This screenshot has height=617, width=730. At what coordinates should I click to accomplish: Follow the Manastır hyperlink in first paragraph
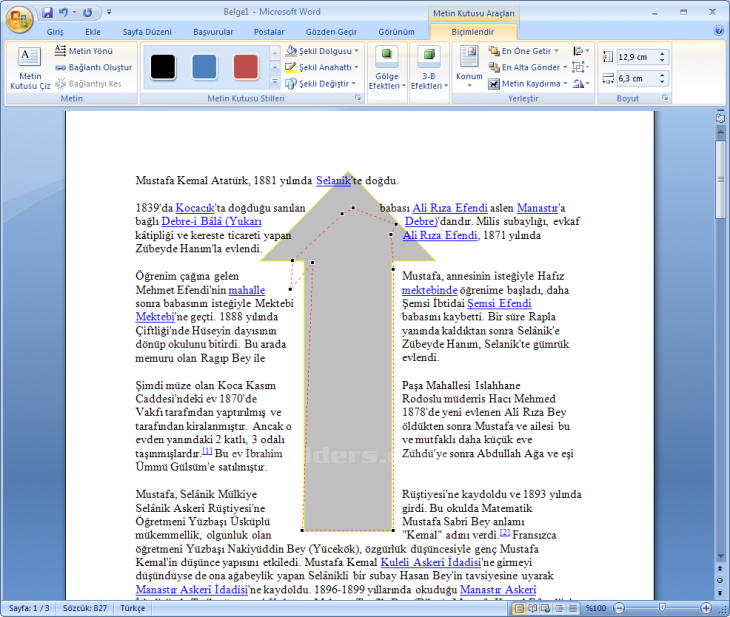pos(537,208)
